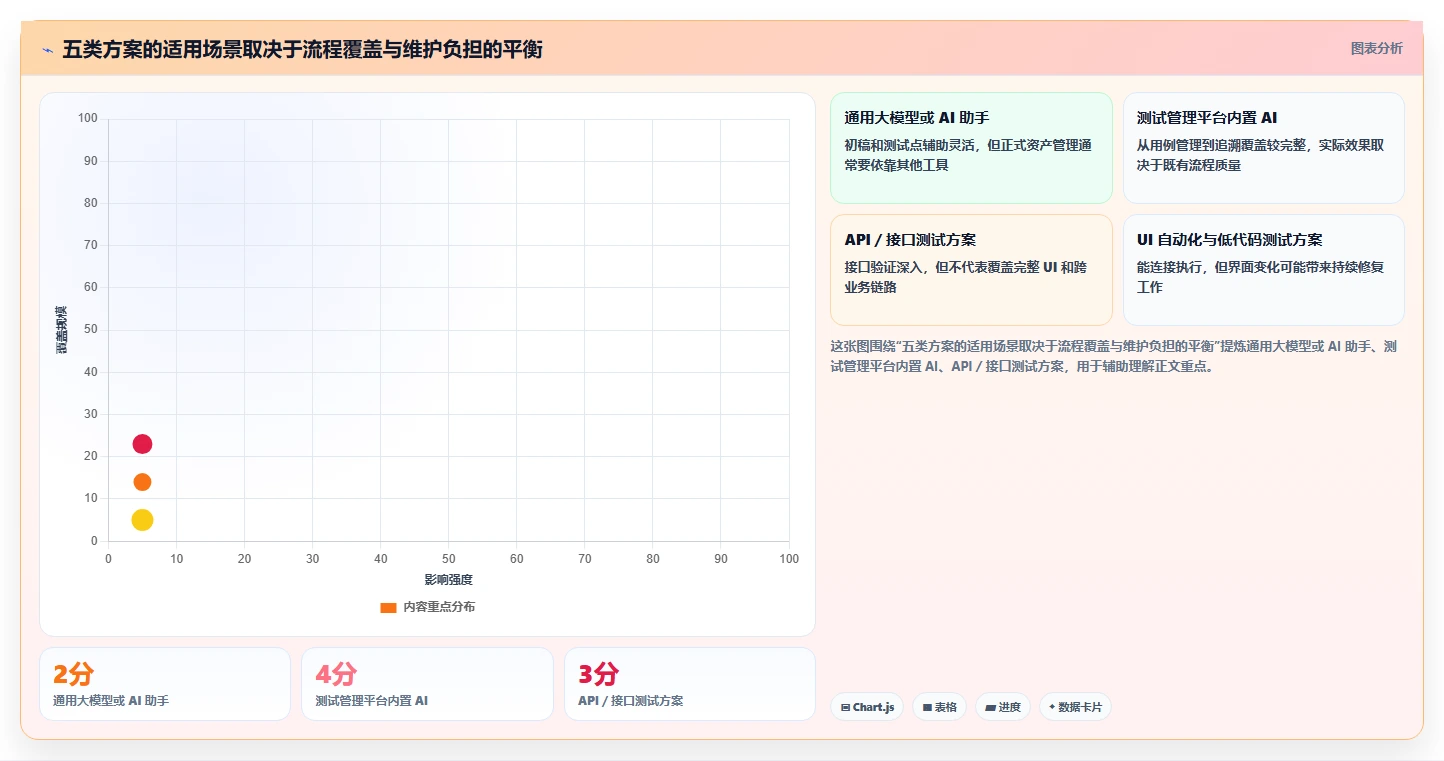Open the 通用大模型或 AI 助手 description card
This screenshot has height=761, width=1444.
[971, 148]
